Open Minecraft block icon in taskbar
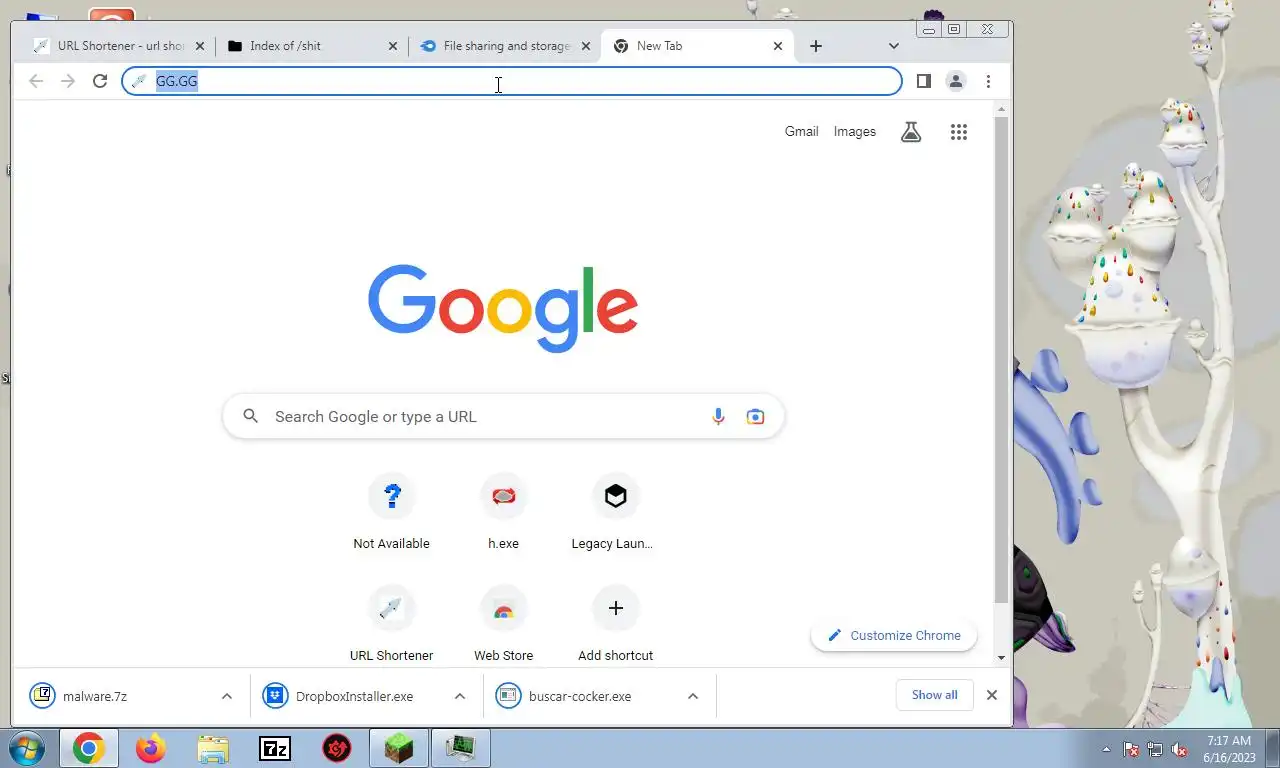The width and height of the screenshot is (1280, 768). click(x=399, y=748)
